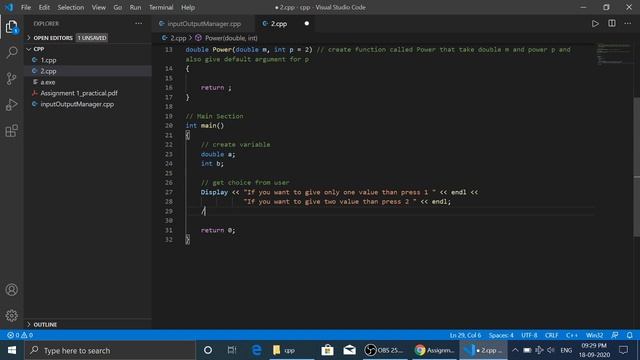Click the 1 UNSAVED badge in Open Editors
The height and width of the screenshot is (360, 640).
pos(92,38)
